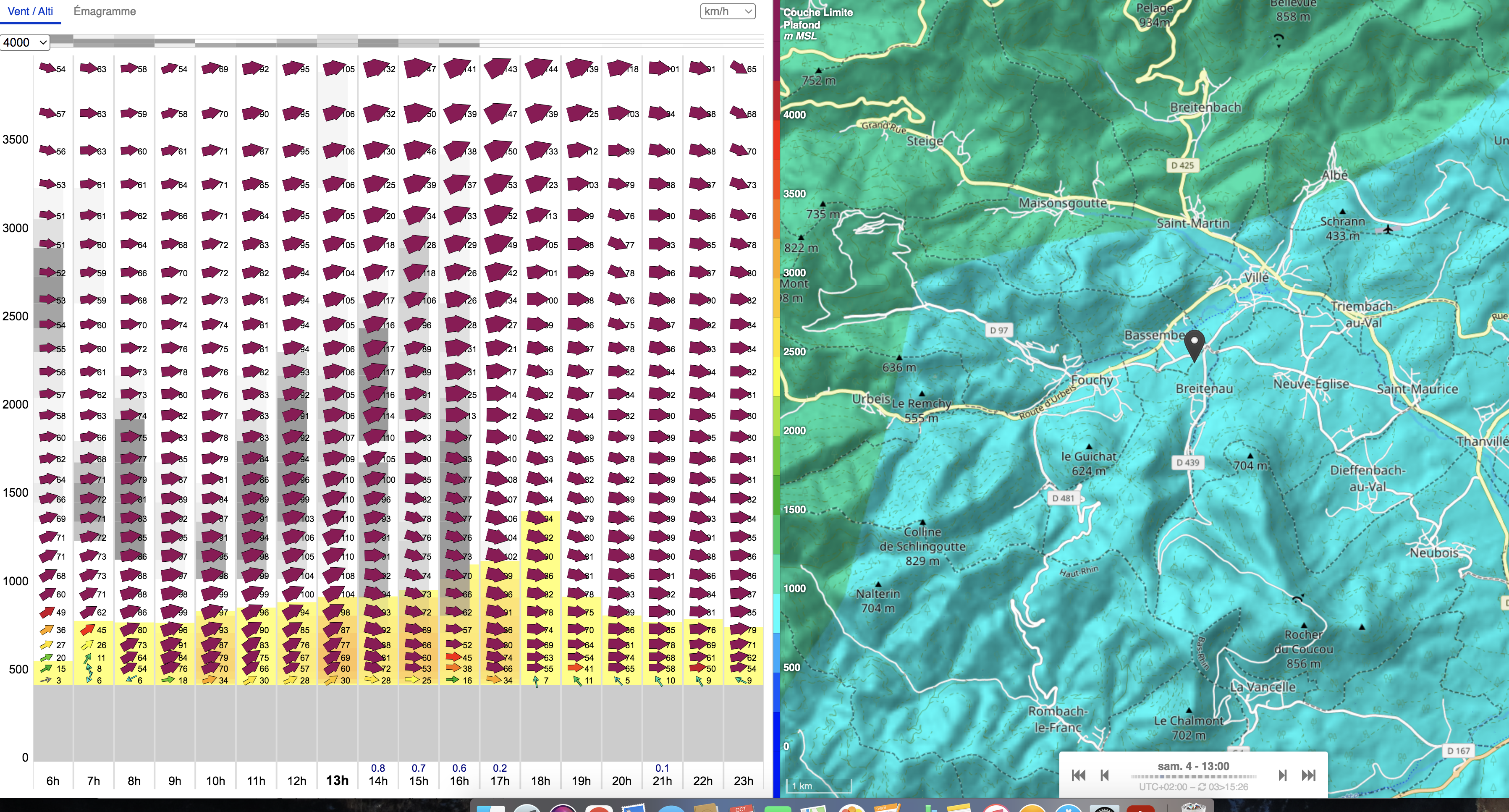Click the 2500 mark on altitude color scale
Screen dimensions: 1509x812
point(794,351)
